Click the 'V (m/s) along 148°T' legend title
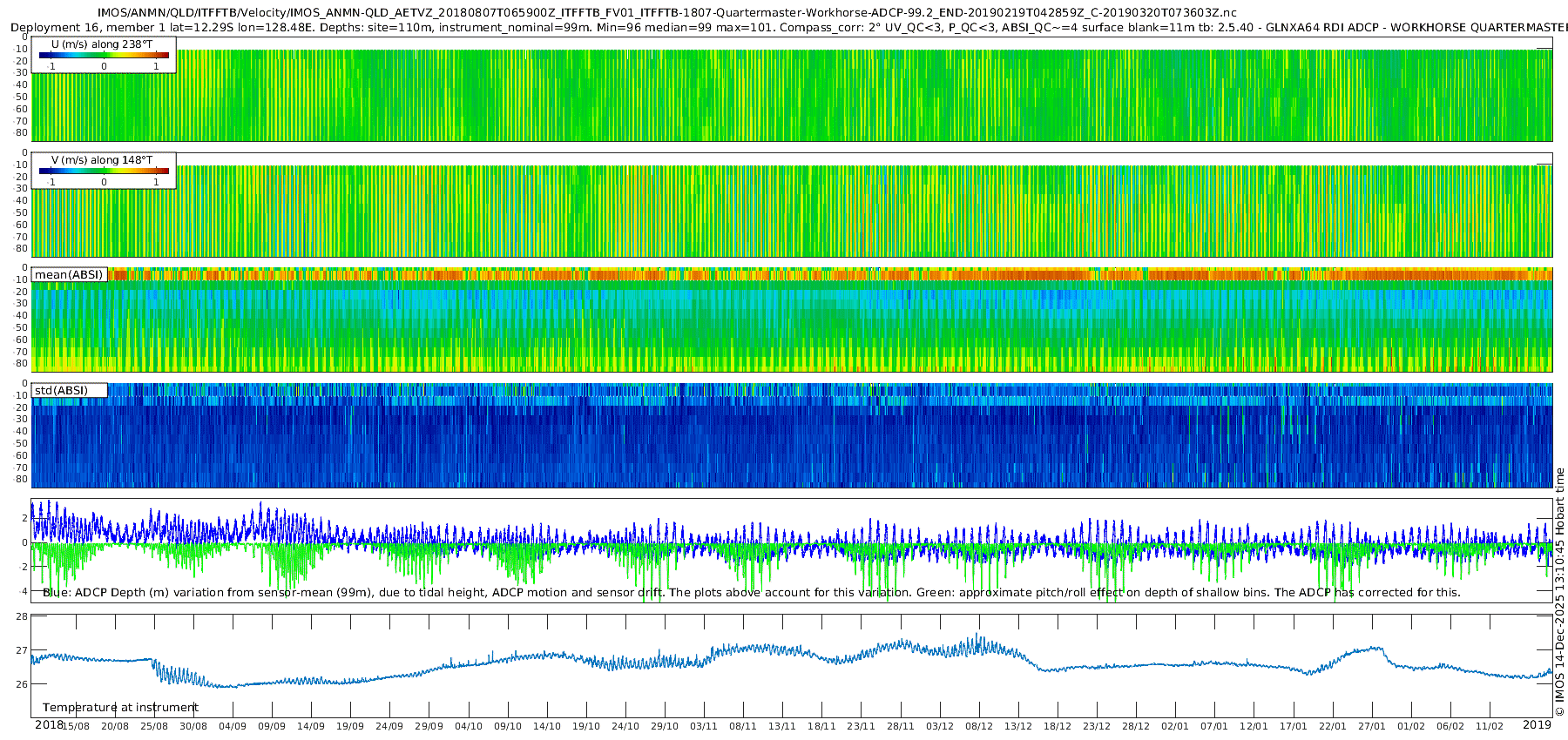This screenshot has width=1568, height=740. (102, 160)
